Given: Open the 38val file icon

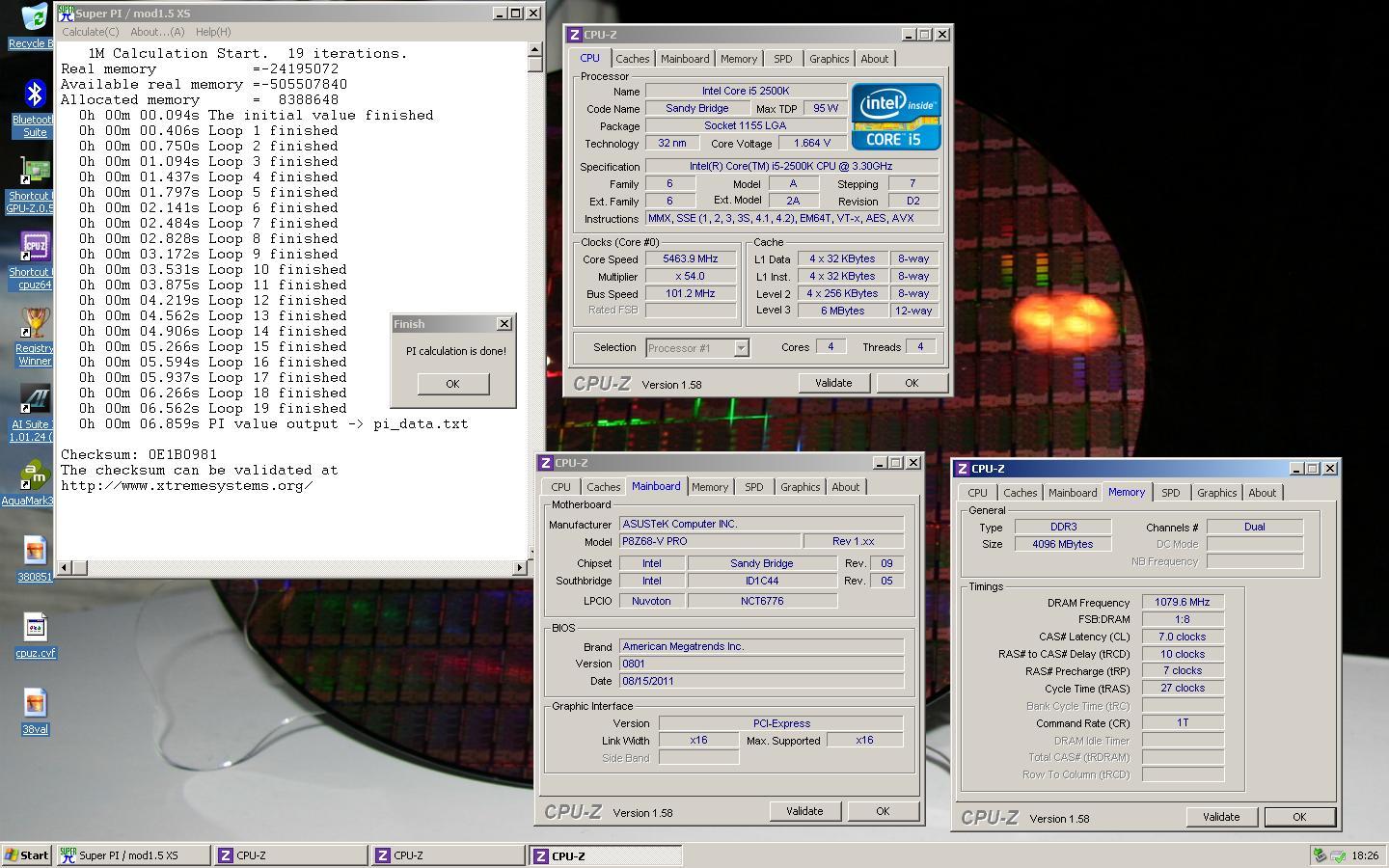Looking at the screenshot, I should (35, 703).
